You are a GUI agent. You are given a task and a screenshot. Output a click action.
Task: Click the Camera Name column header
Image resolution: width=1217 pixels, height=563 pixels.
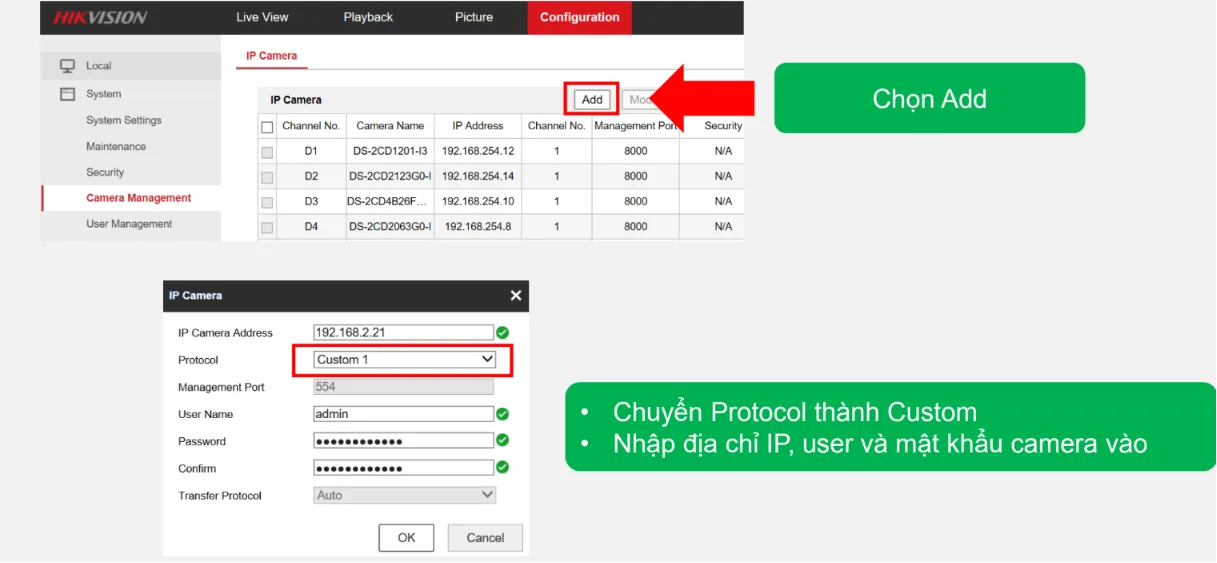coord(390,126)
